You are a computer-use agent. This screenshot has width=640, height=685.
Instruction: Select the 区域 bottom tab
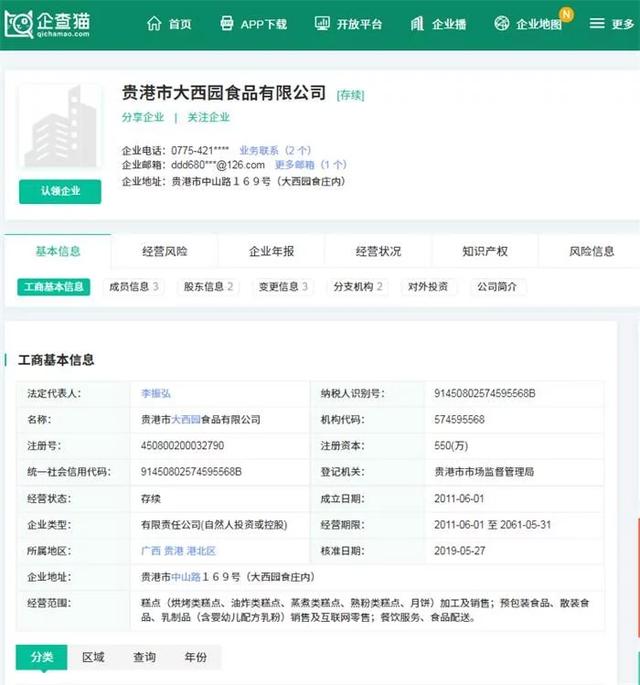pos(93,657)
